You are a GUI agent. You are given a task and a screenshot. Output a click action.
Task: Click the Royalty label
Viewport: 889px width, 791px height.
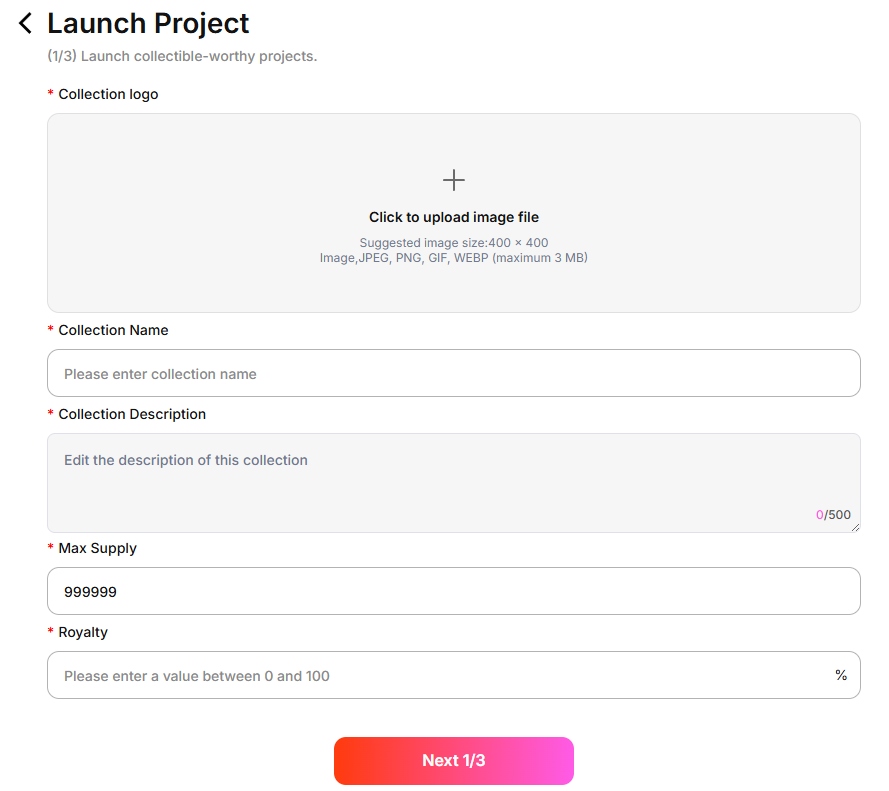[x=83, y=632]
